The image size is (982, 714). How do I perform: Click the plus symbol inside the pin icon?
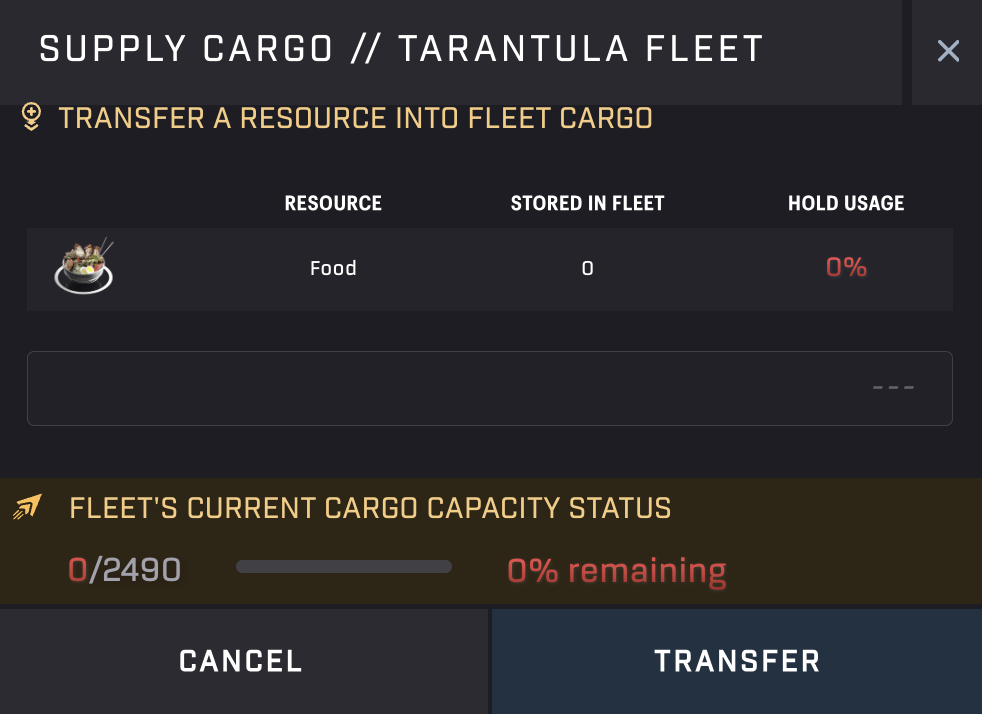coord(33,110)
